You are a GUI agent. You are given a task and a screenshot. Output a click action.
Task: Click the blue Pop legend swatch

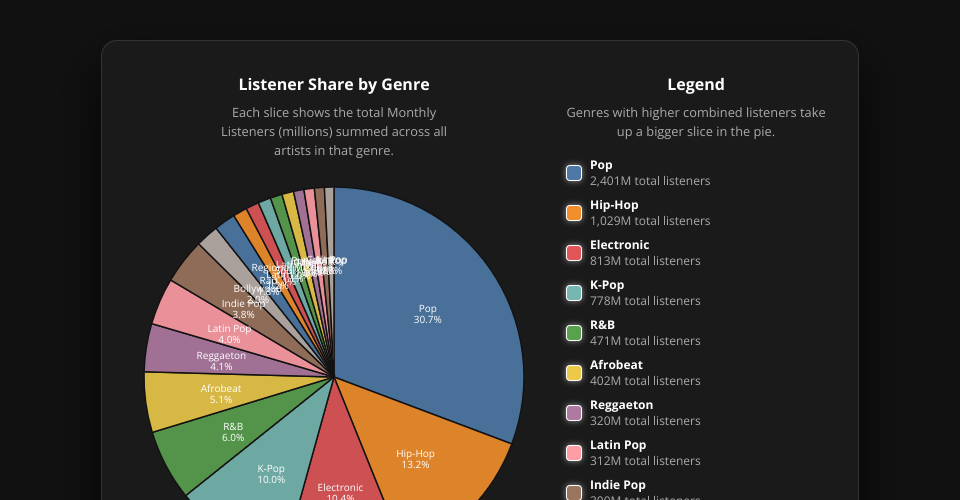[574, 173]
